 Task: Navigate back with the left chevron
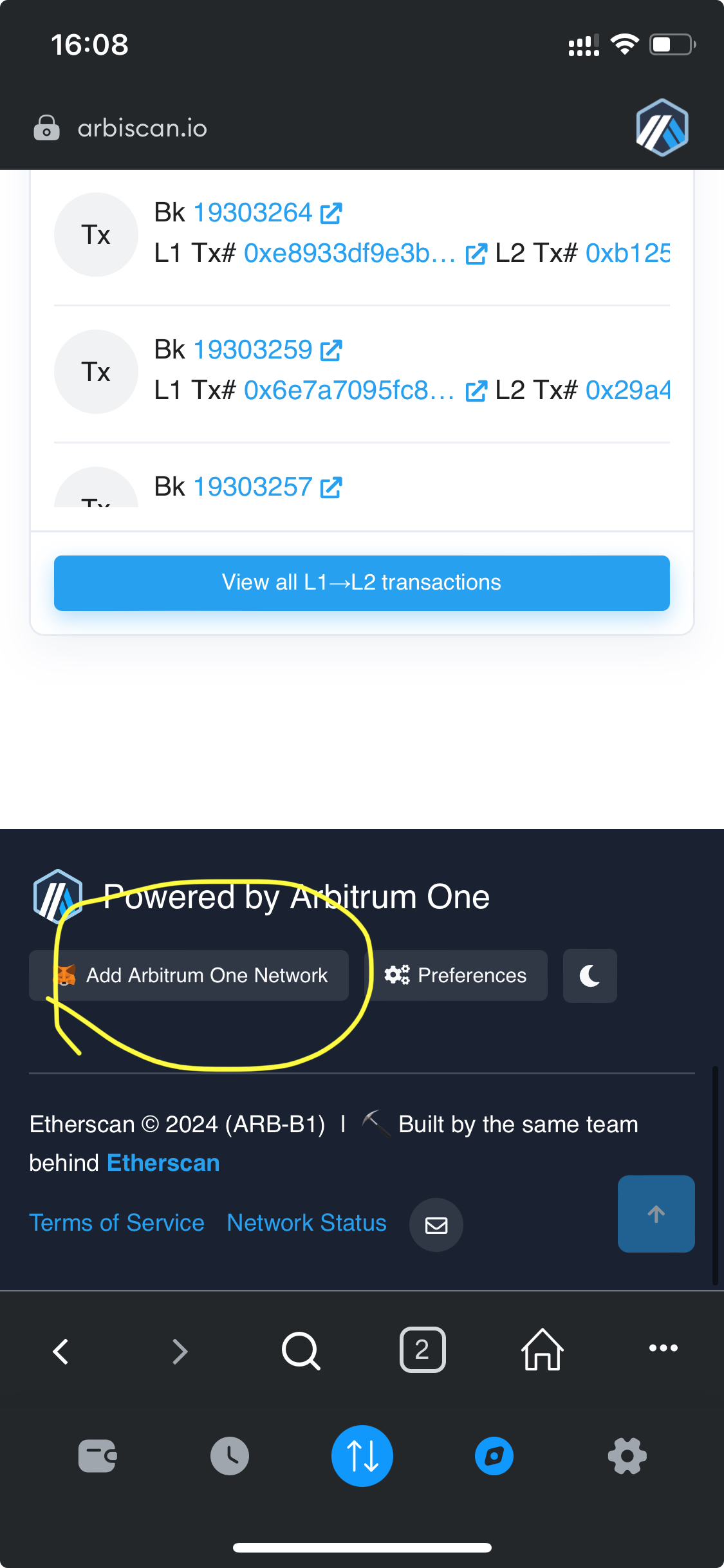click(61, 1351)
